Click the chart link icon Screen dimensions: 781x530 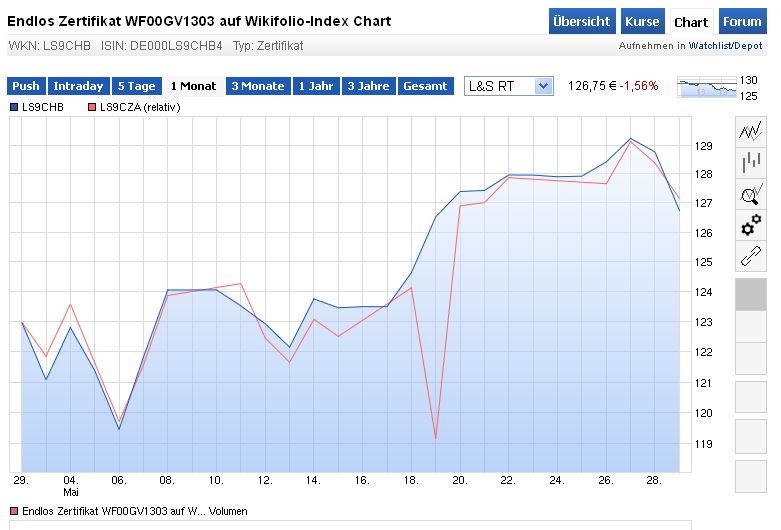[751, 256]
